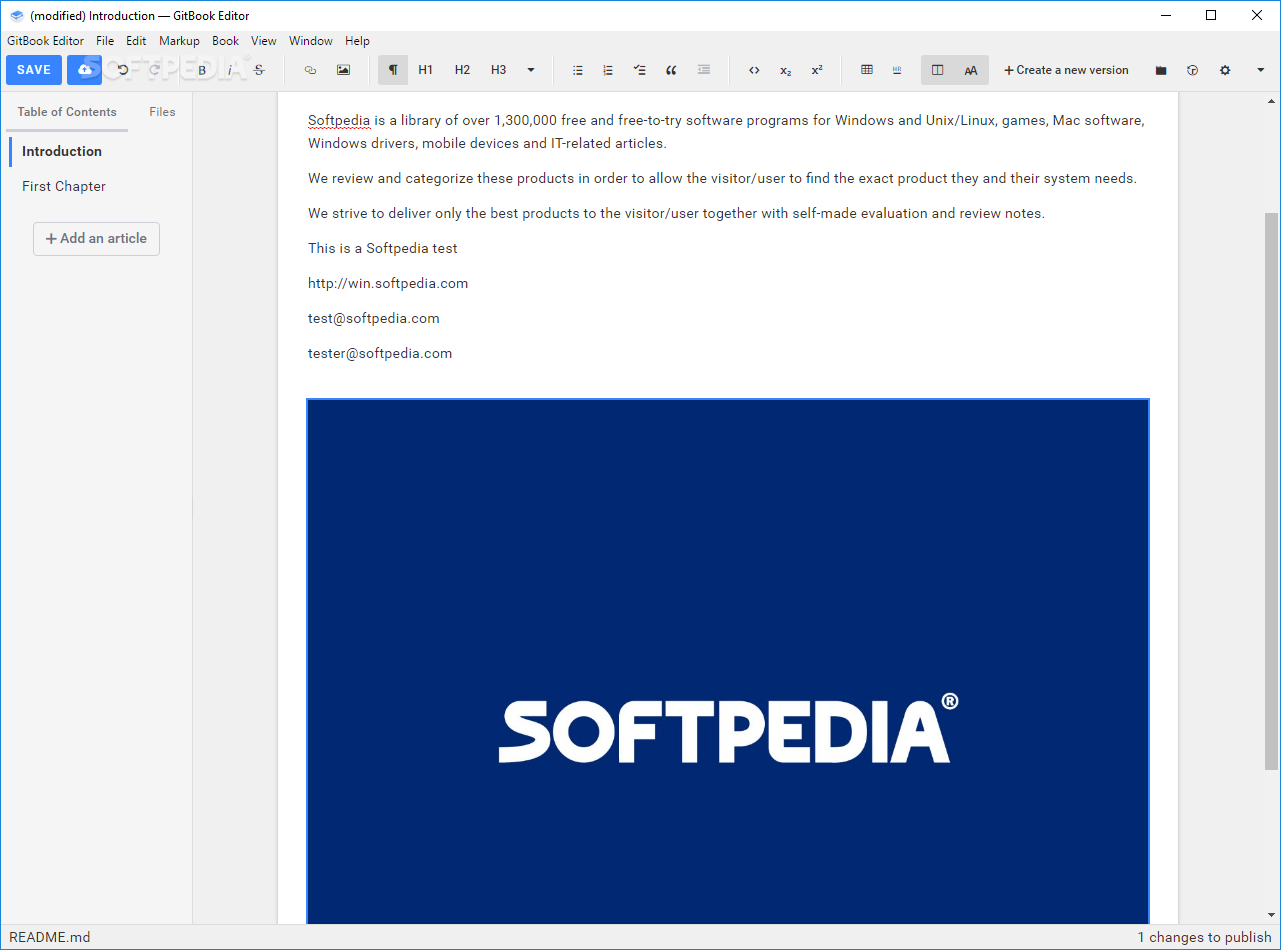
Task: Open the Edit menu
Action: tap(136, 41)
